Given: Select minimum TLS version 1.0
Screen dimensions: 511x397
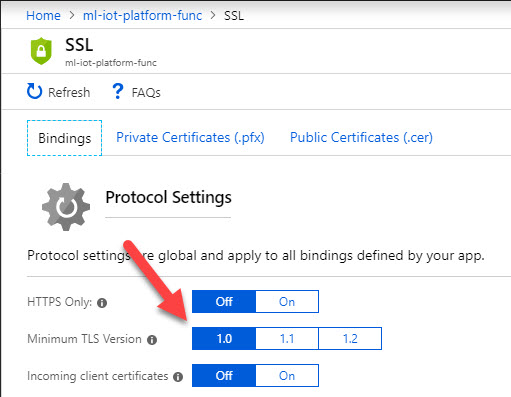Looking at the screenshot, I should [x=224, y=339].
